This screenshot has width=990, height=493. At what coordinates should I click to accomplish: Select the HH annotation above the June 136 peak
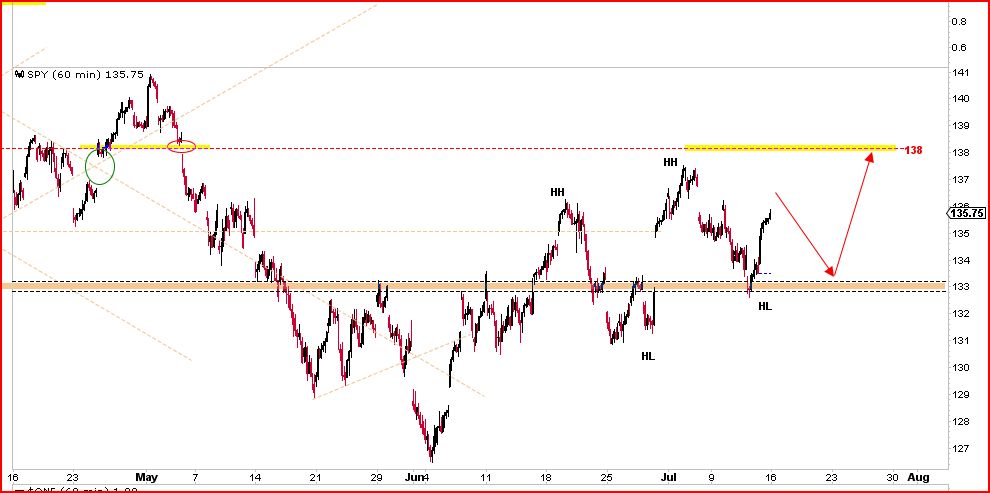pyautogui.click(x=558, y=193)
